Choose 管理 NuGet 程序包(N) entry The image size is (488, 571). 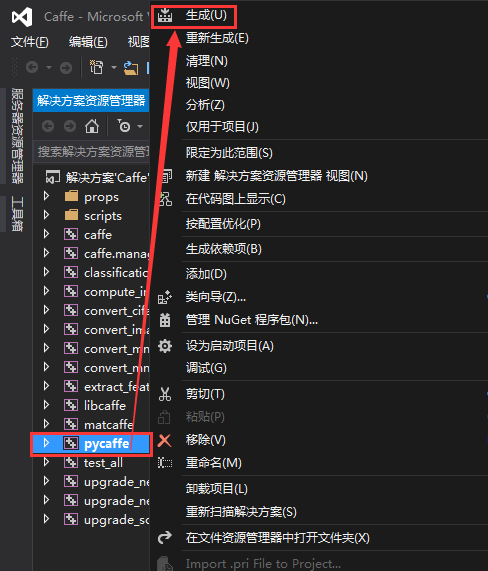pyautogui.click(x=252, y=320)
